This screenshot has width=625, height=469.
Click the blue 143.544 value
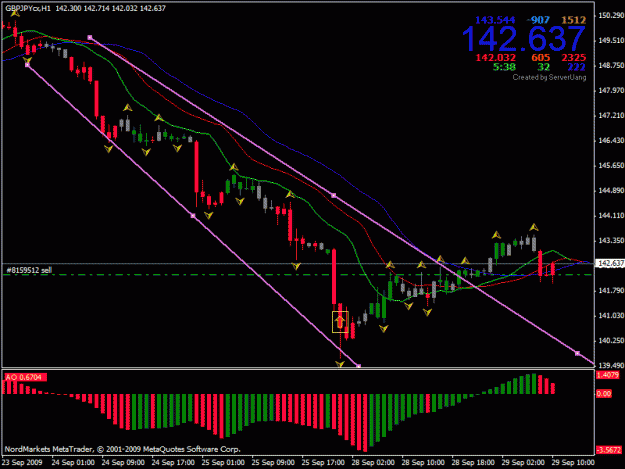[x=495, y=20]
